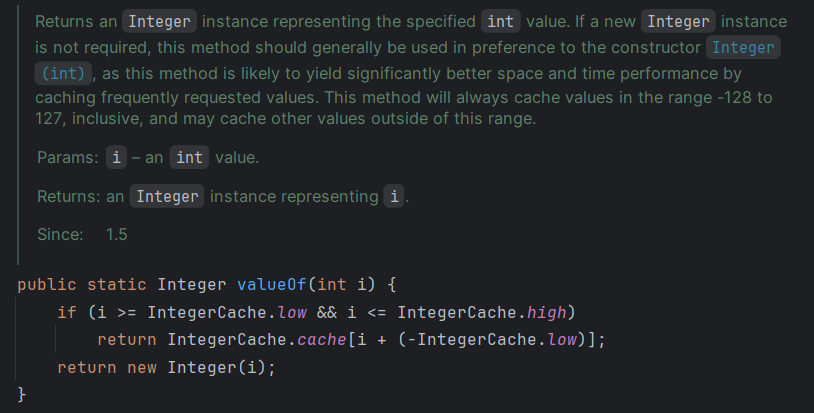This screenshot has height=413, width=814.
Task: Click the 'Integer' return type before valueOf
Action: 192,284
